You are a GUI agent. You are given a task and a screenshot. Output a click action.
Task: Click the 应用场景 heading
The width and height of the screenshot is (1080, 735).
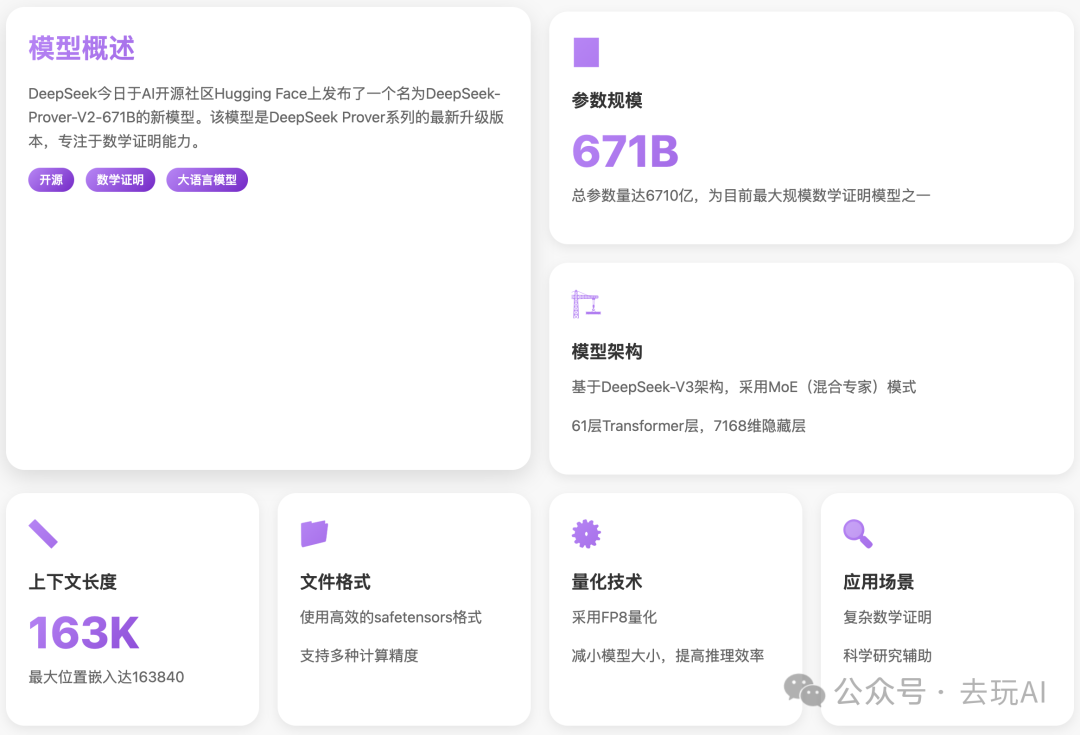(x=878, y=582)
